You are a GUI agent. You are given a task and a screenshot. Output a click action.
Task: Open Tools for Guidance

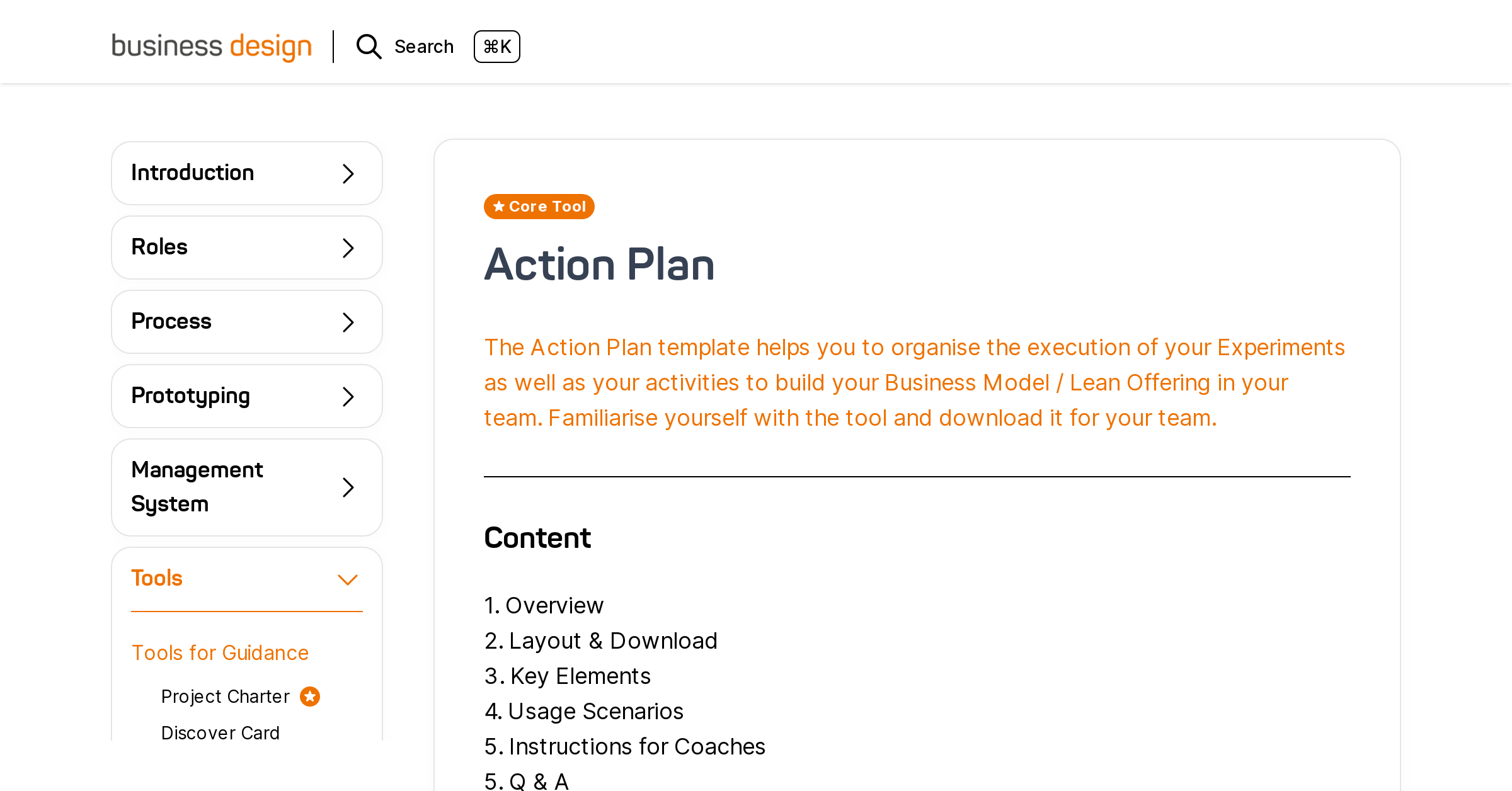(x=220, y=653)
